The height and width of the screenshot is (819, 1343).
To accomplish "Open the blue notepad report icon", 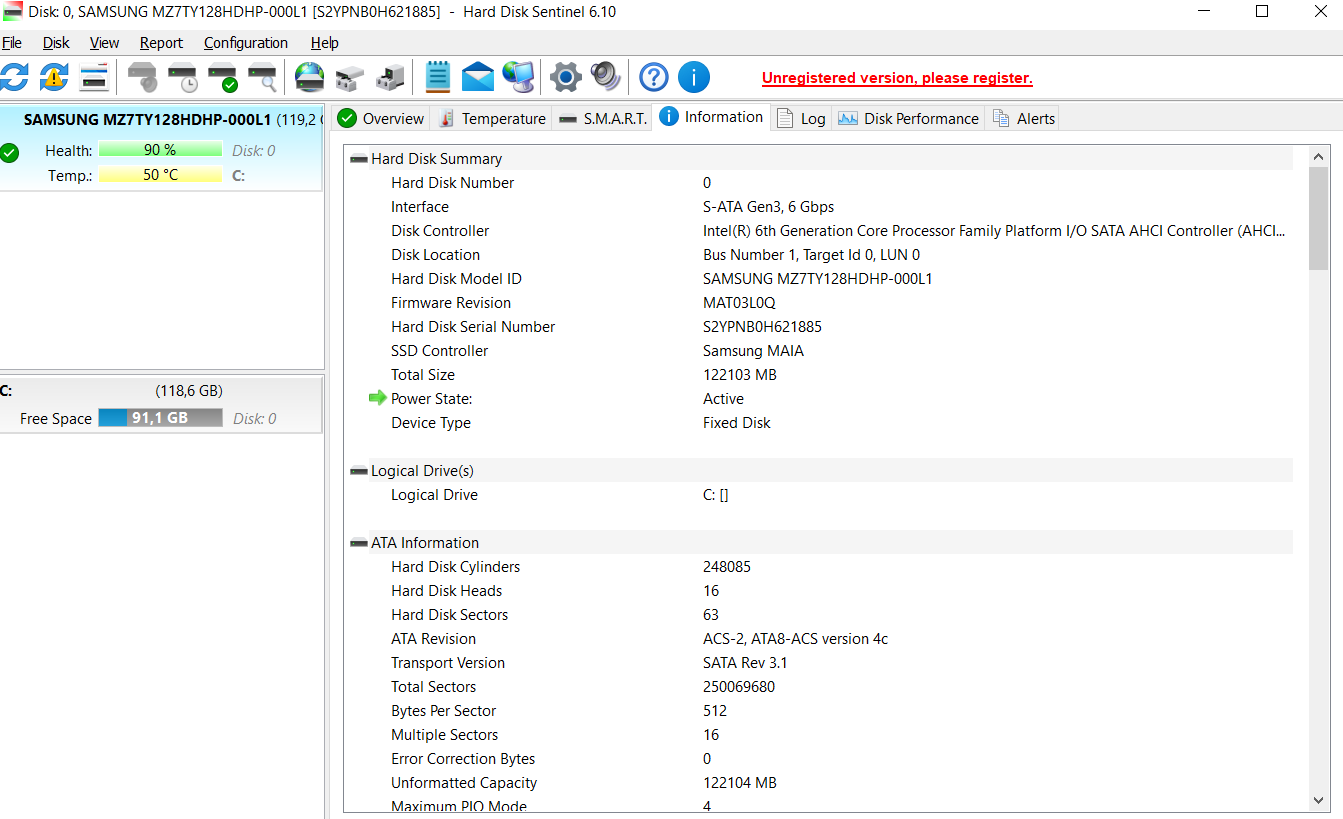I will pos(437,77).
